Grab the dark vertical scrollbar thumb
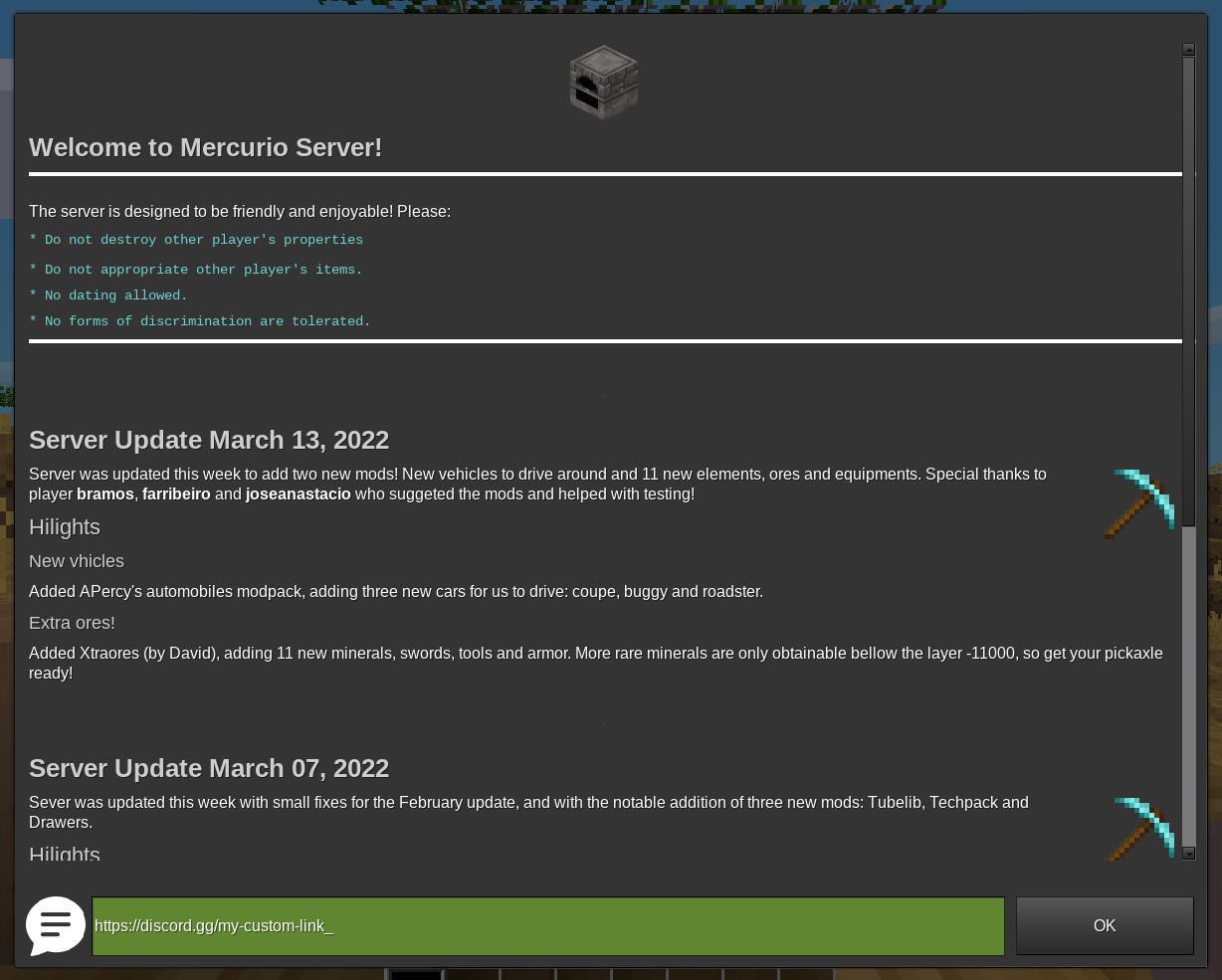 tap(1188, 289)
